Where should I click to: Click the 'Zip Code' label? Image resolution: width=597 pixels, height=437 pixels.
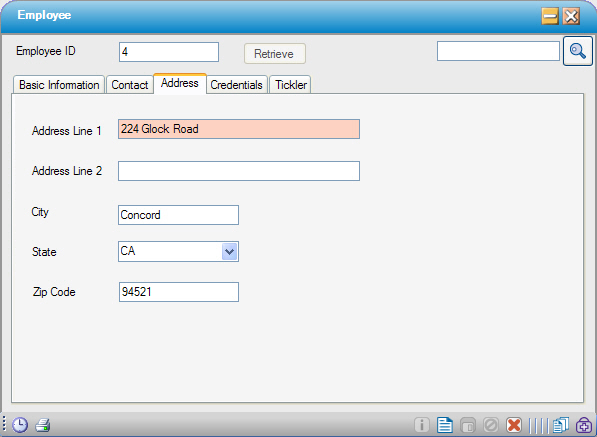coord(54,292)
